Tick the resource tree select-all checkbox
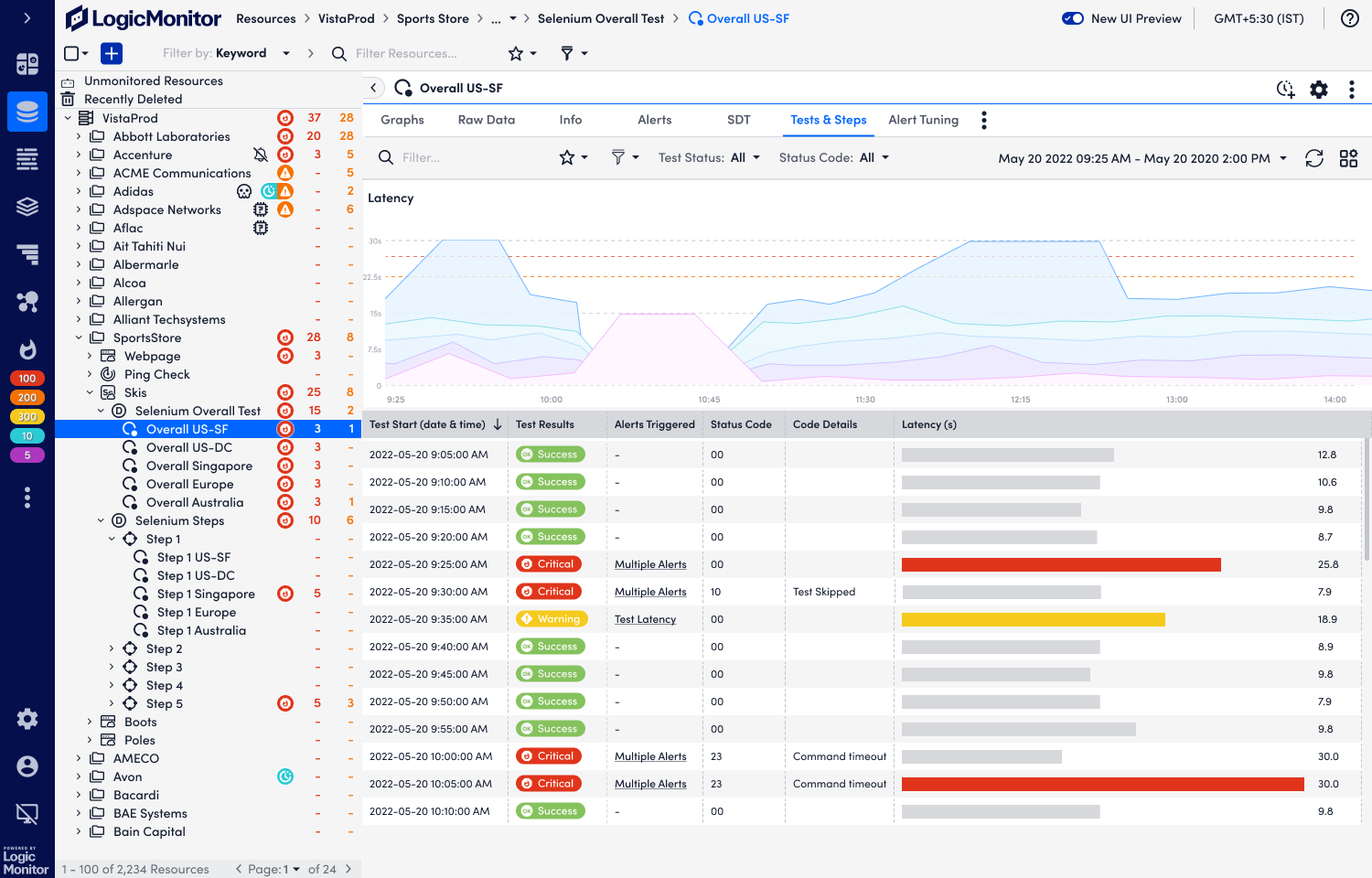The image size is (1372, 878). coord(71,53)
